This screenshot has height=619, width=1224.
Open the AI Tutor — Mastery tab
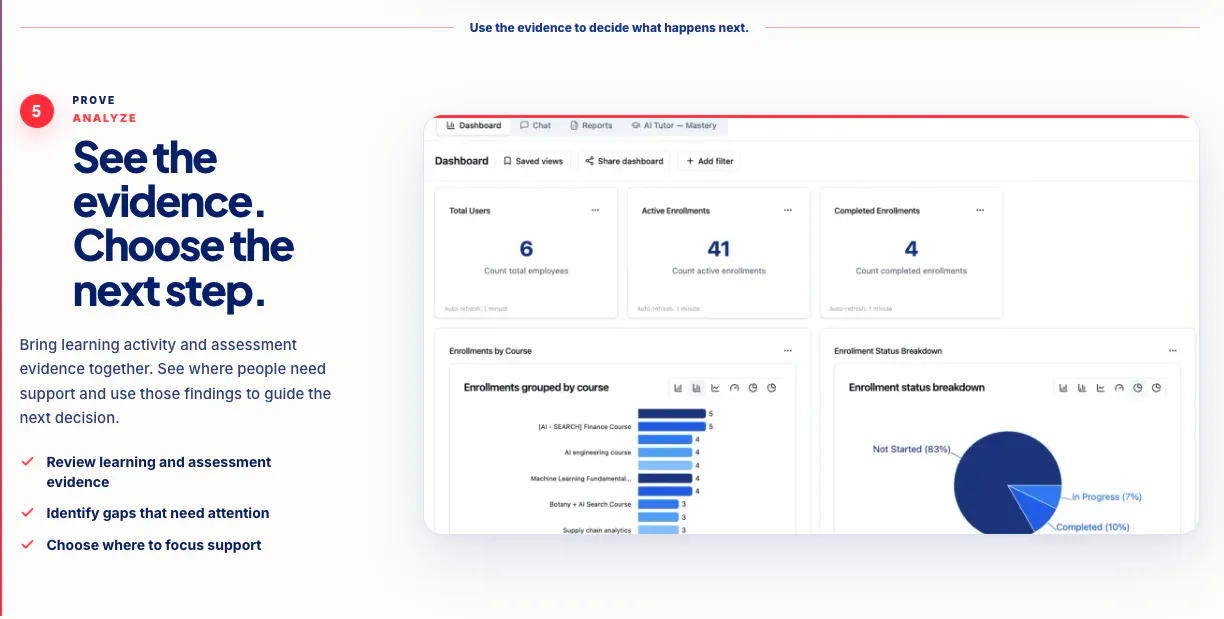pyautogui.click(x=673, y=126)
